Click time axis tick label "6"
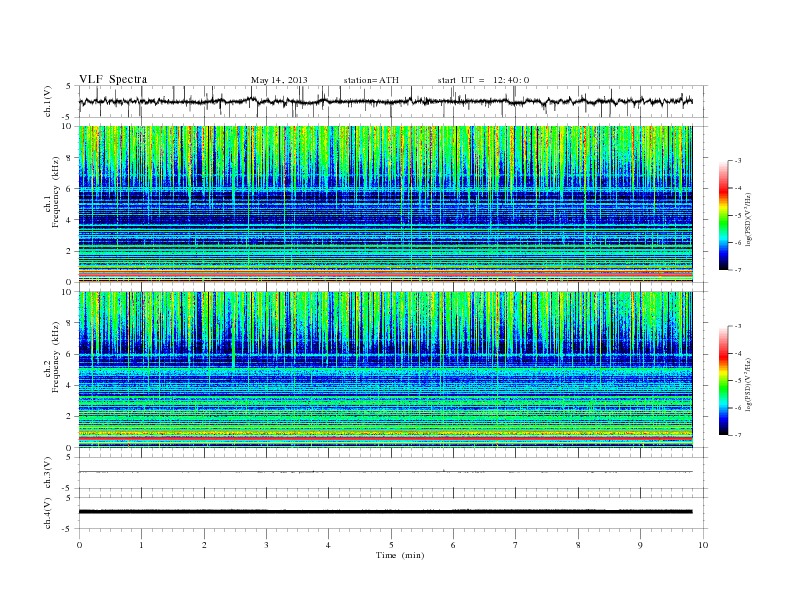The image size is (792, 612). (453, 545)
